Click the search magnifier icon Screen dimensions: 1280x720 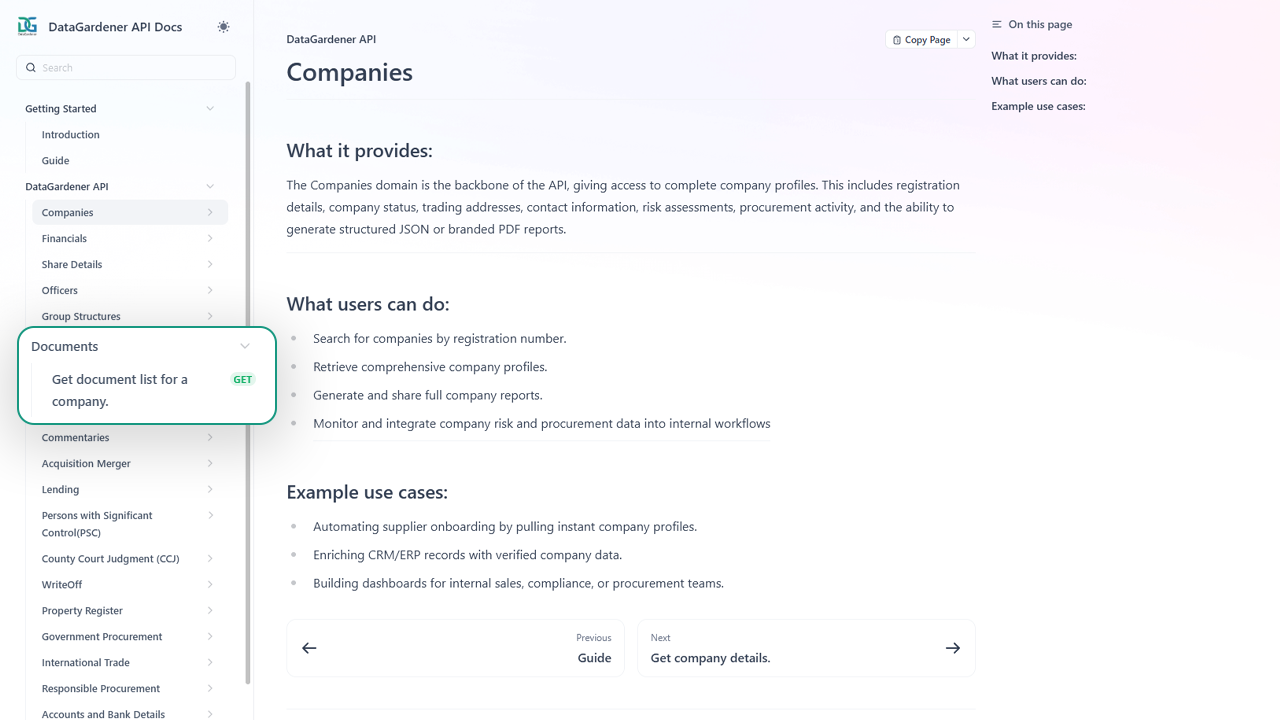[x=31, y=68]
